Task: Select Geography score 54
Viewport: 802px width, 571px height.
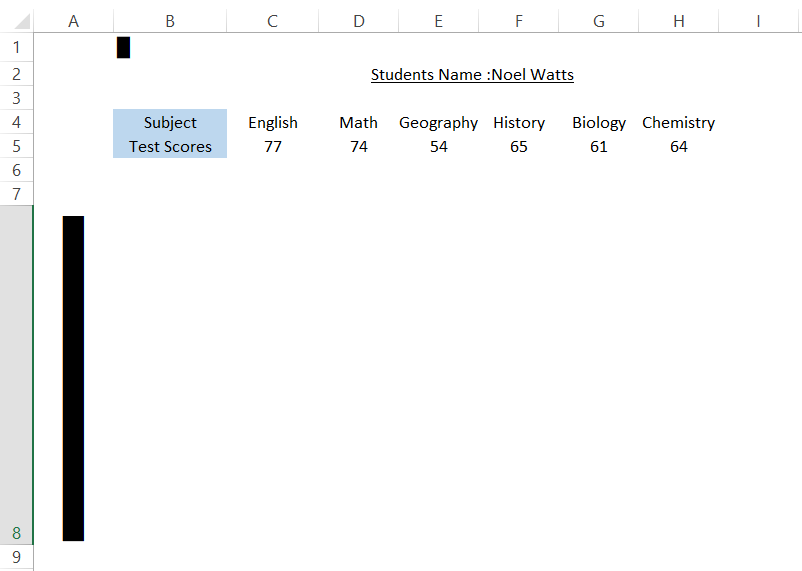Action: [438, 146]
